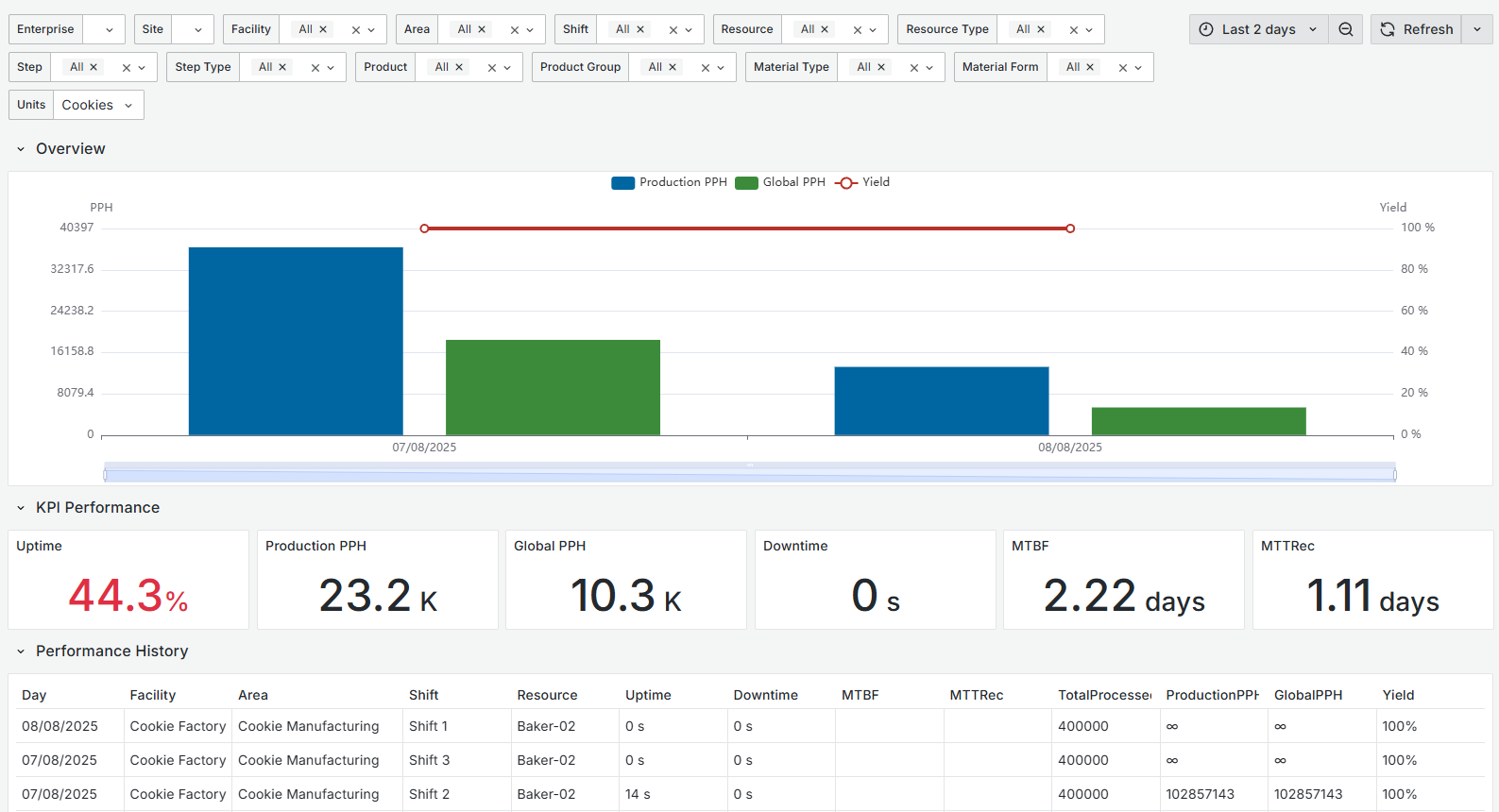Screen dimensions: 1499x812
Task: Remove the All tag in Step filter
Action: (x=94, y=67)
